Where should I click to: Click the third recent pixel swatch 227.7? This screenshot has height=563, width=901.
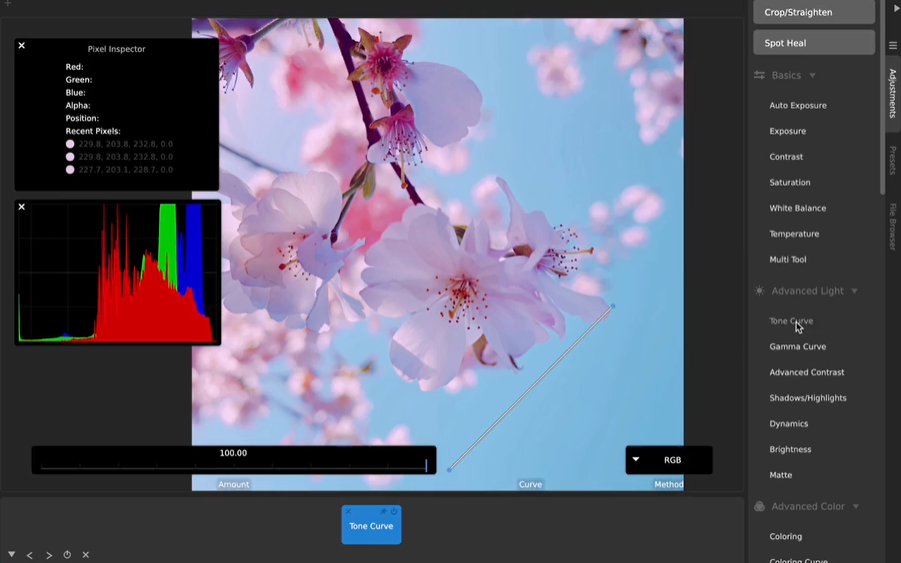click(x=70, y=169)
